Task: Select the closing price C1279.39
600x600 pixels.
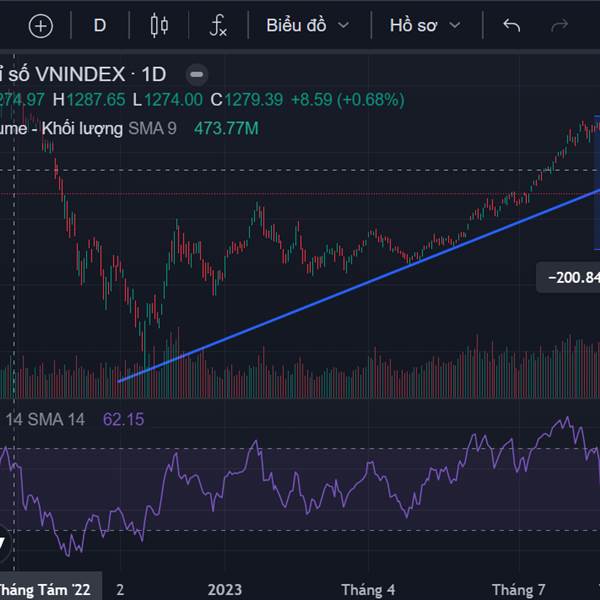Action: point(247,100)
